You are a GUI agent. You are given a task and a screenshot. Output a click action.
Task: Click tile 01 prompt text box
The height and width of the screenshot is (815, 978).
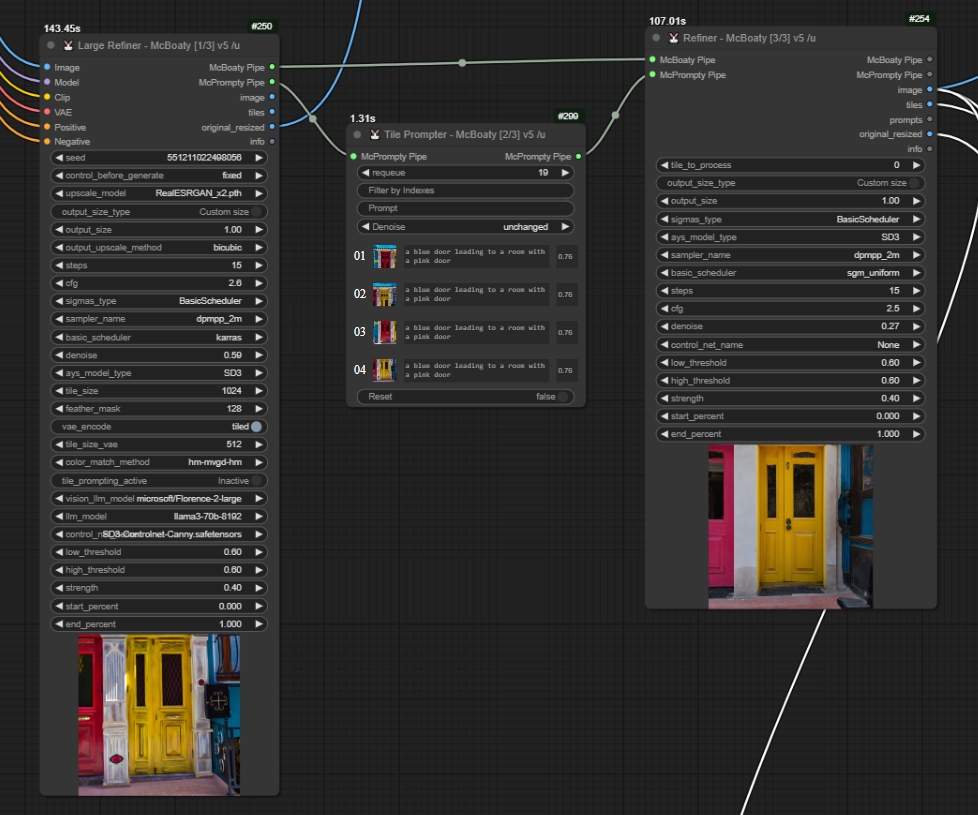click(475, 256)
